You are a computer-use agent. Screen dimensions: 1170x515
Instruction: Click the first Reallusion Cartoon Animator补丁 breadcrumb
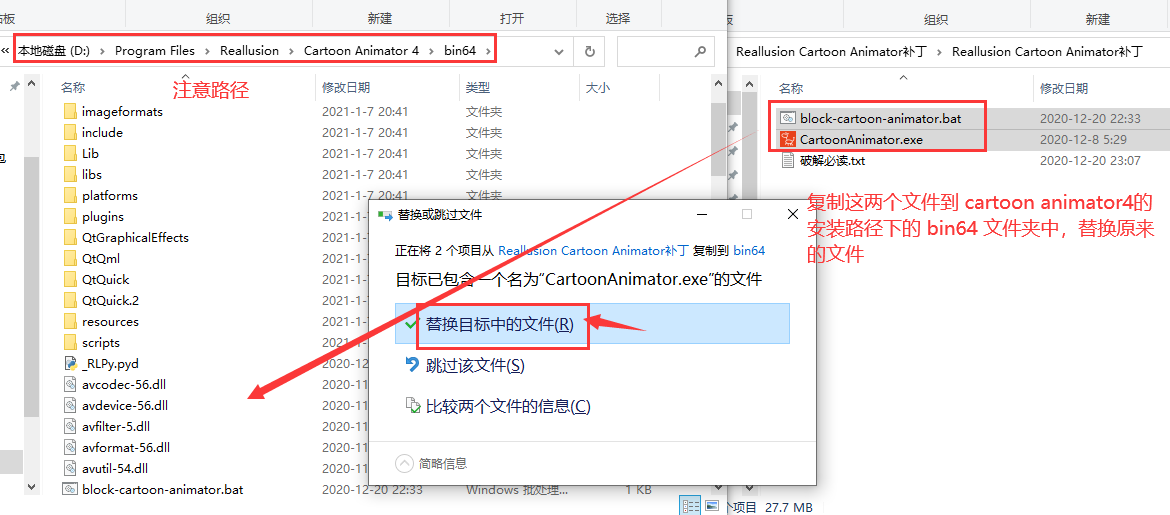(830, 52)
